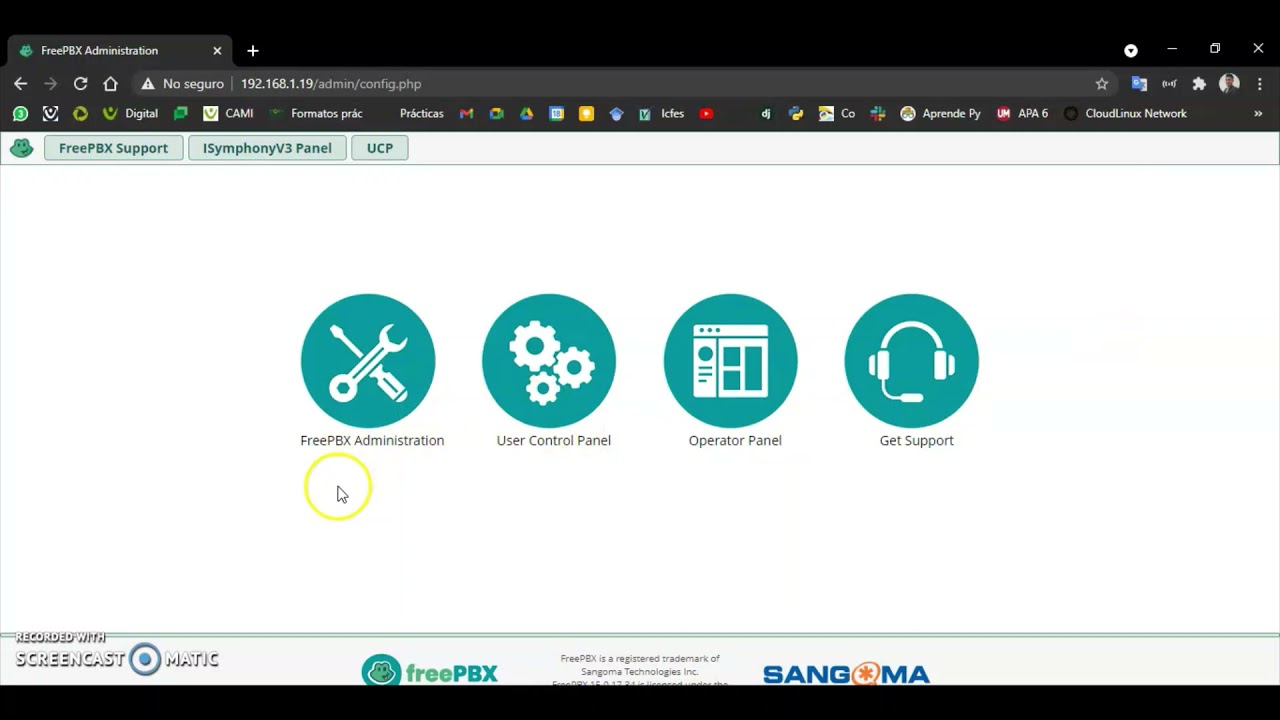Image resolution: width=1280 pixels, height=720 pixels.
Task: Open the UCP menu button
Action: pyautogui.click(x=380, y=148)
